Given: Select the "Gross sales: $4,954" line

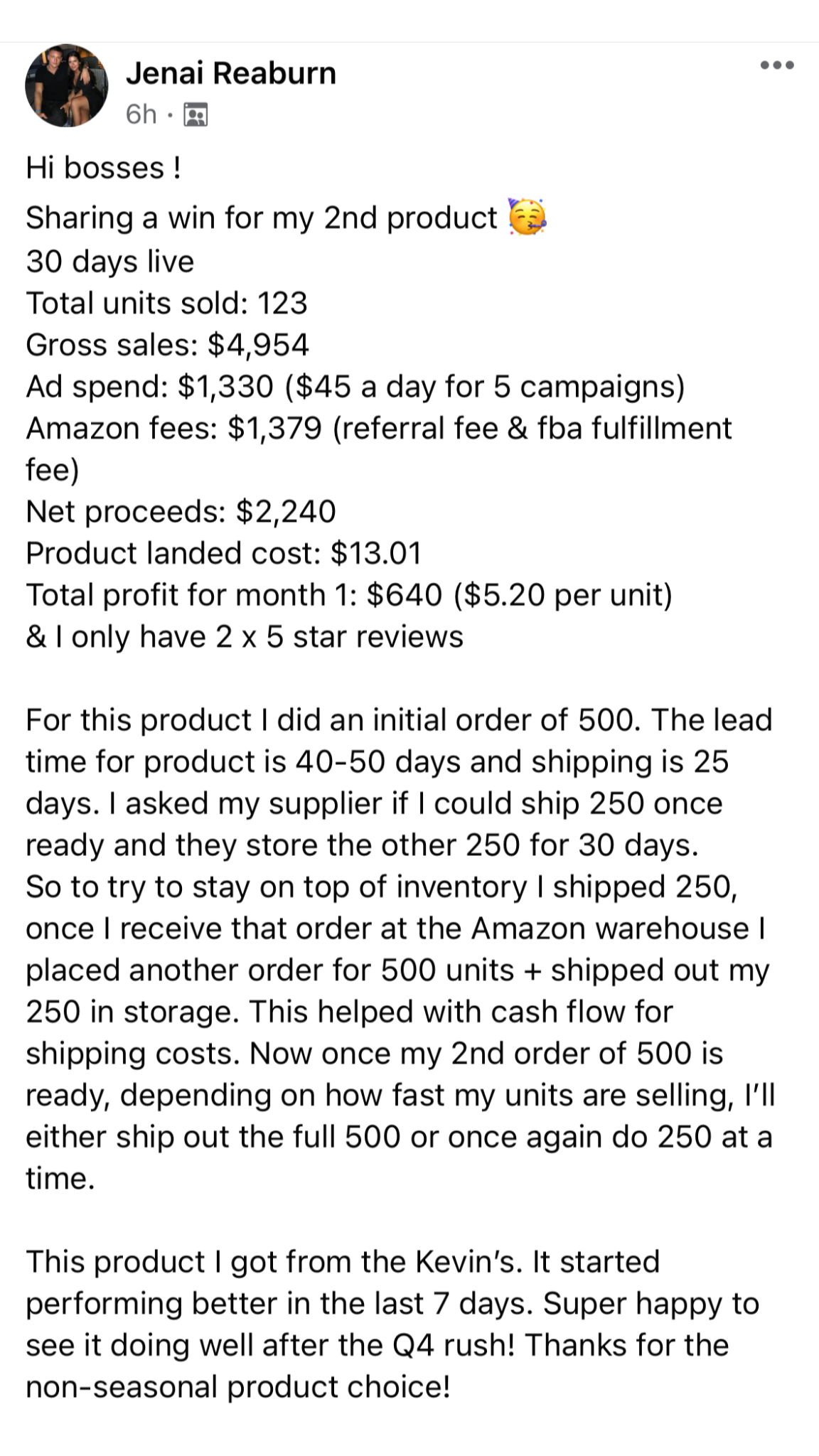Looking at the screenshot, I should pyautogui.click(x=167, y=345).
